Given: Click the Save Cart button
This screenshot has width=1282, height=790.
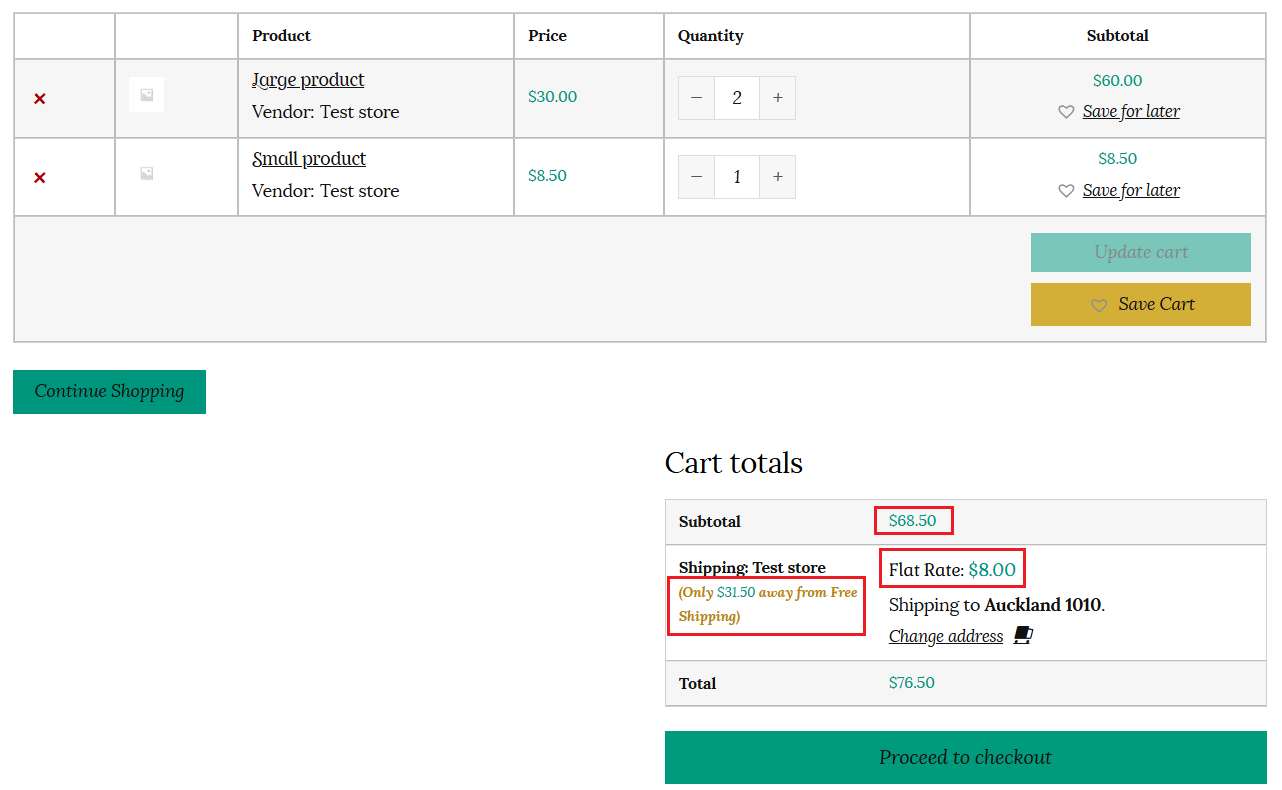Looking at the screenshot, I should click(x=1141, y=304).
